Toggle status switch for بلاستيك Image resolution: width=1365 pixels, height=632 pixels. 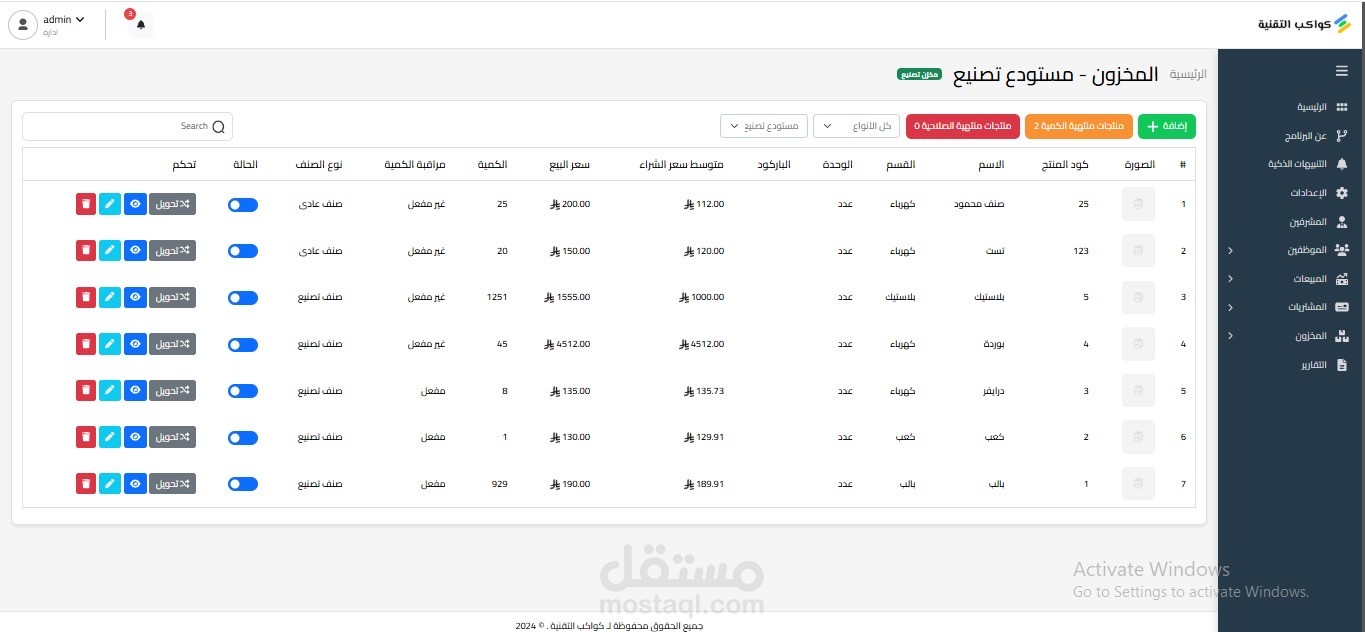pos(243,297)
